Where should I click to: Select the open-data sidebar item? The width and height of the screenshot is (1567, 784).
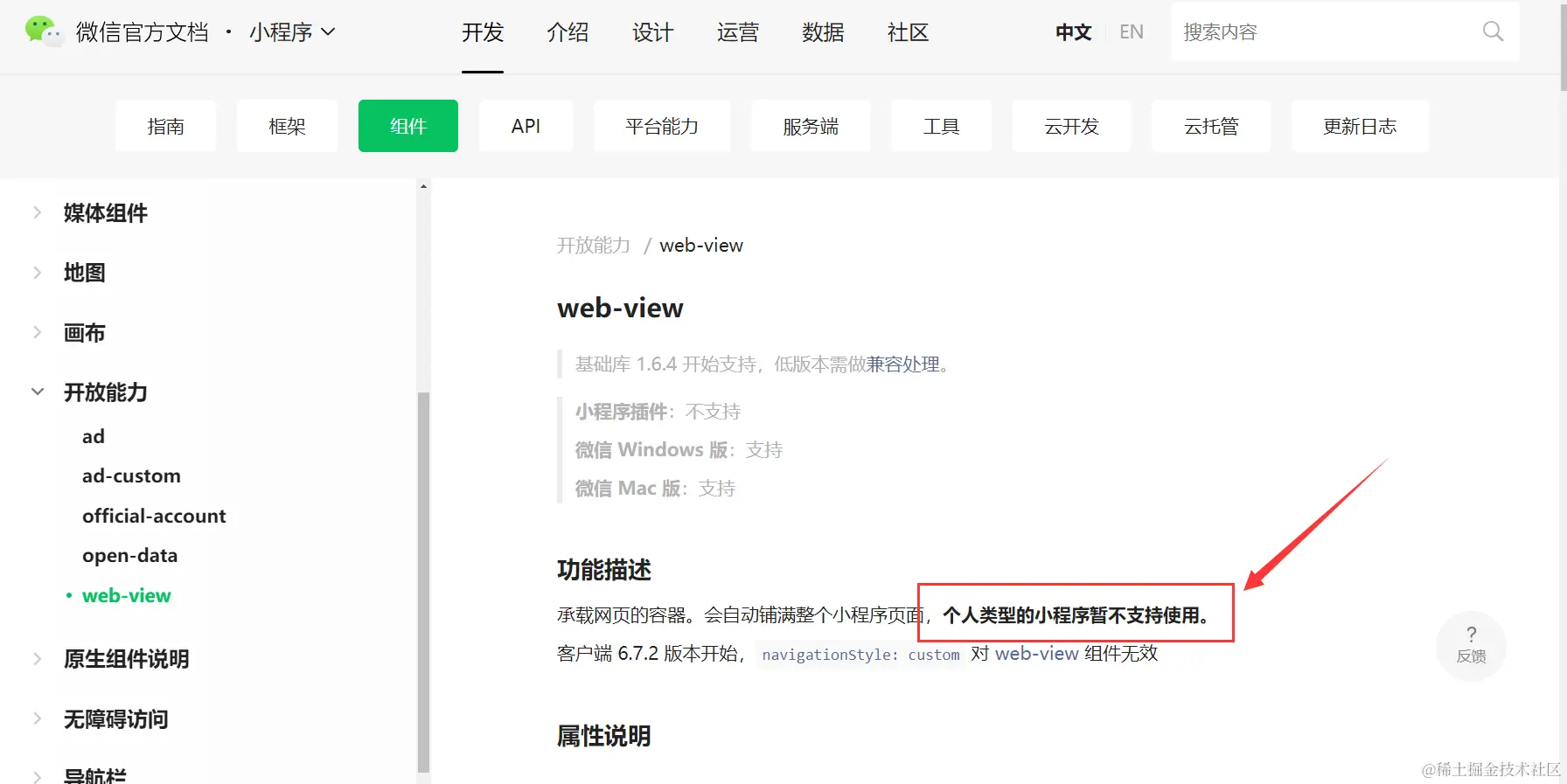(129, 556)
